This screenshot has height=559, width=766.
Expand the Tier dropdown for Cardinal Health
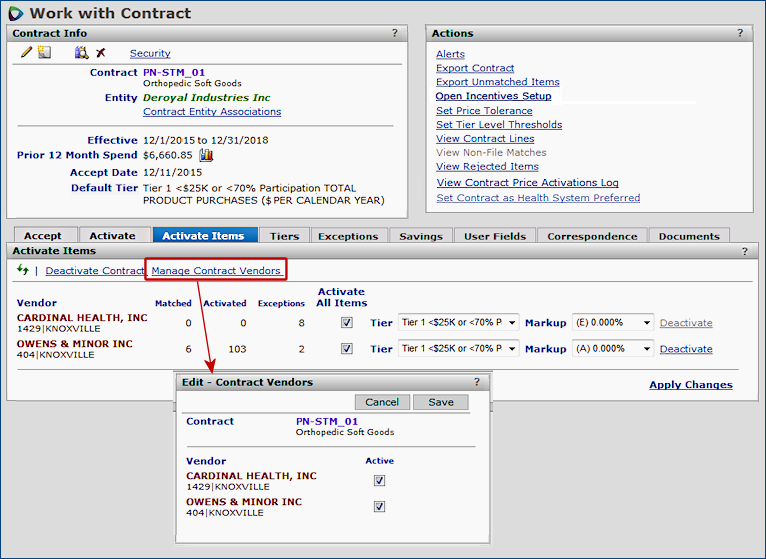click(x=458, y=323)
